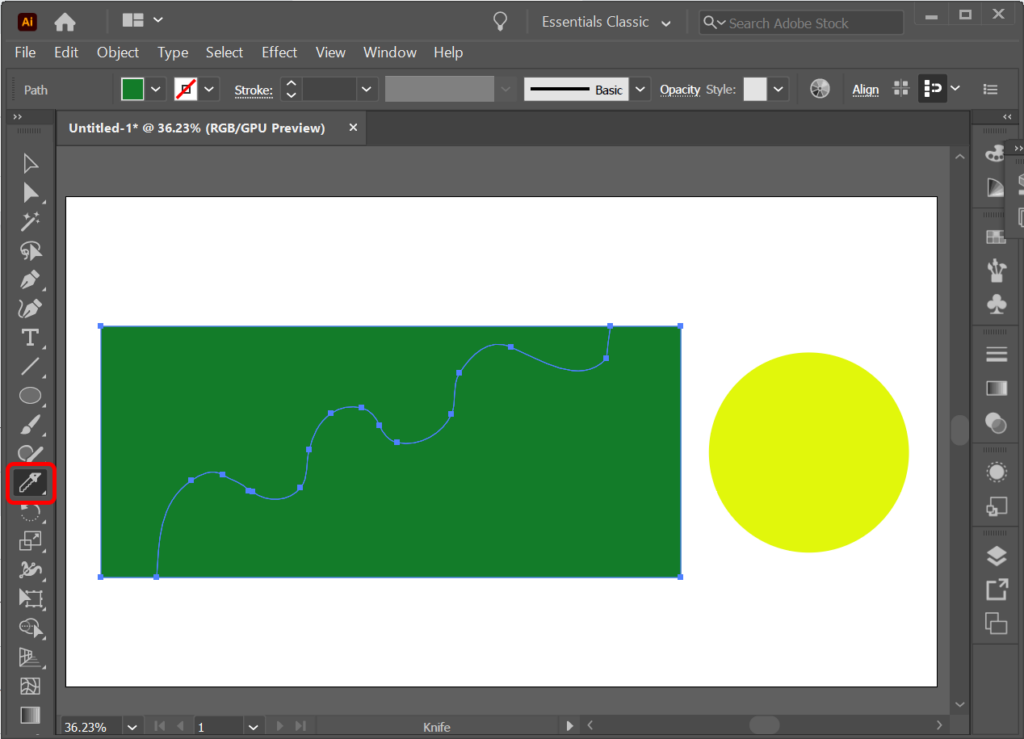Select the Magic Wand tool
Image resolution: width=1024 pixels, height=739 pixels.
click(30, 220)
